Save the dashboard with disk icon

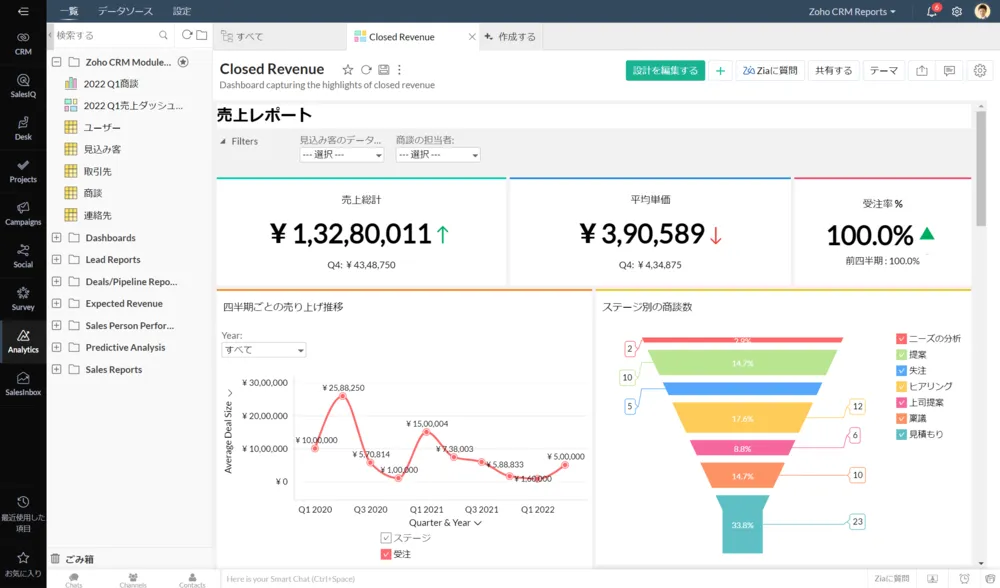(x=383, y=70)
